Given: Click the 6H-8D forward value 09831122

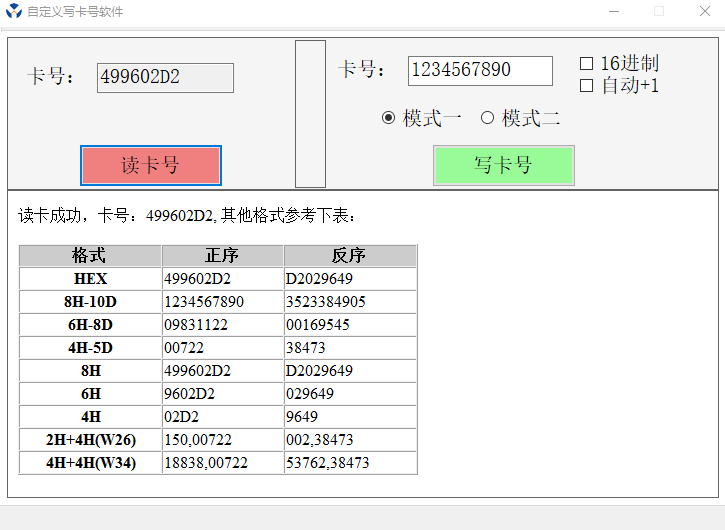Looking at the screenshot, I should pos(223,325).
